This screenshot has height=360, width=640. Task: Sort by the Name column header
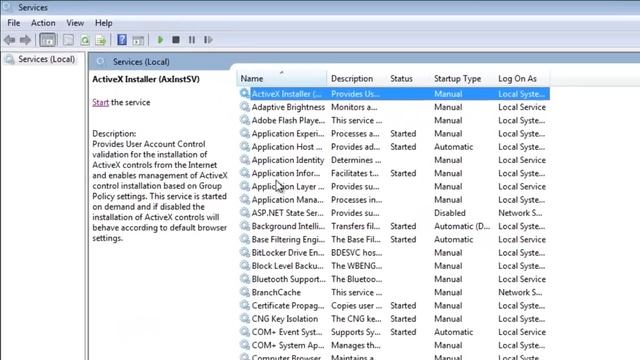coord(282,78)
